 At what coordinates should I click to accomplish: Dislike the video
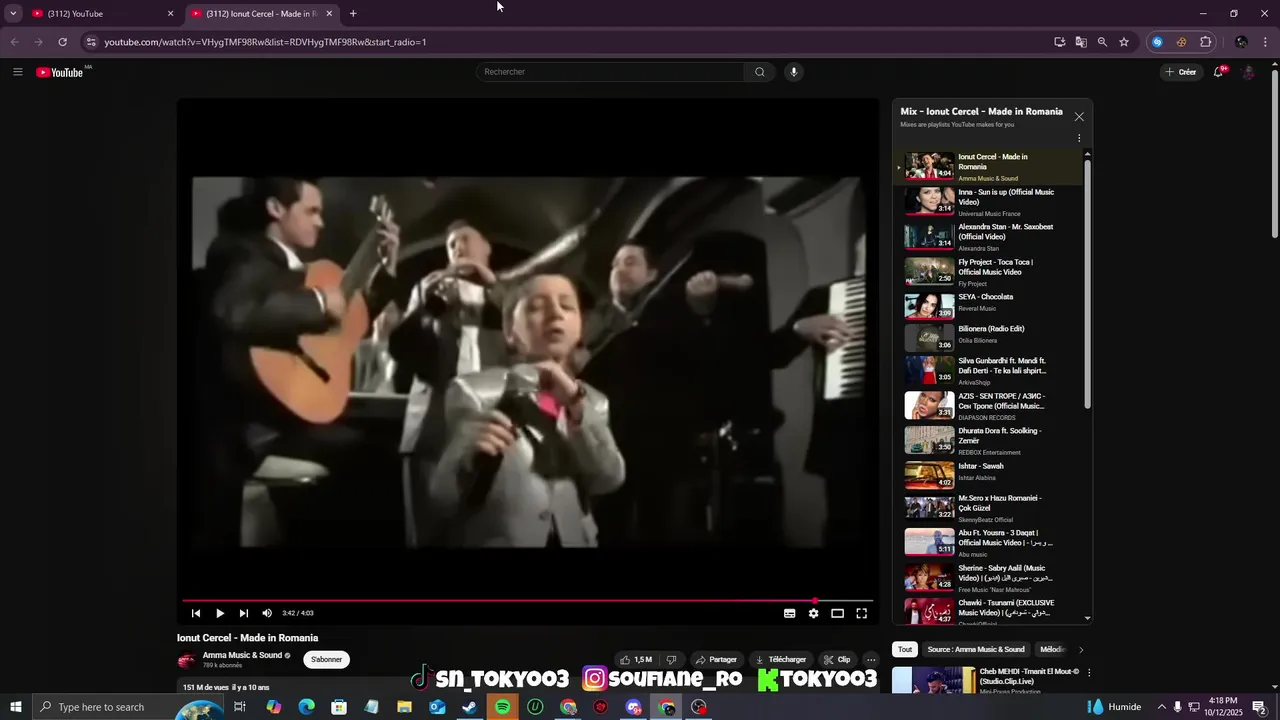(671, 660)
